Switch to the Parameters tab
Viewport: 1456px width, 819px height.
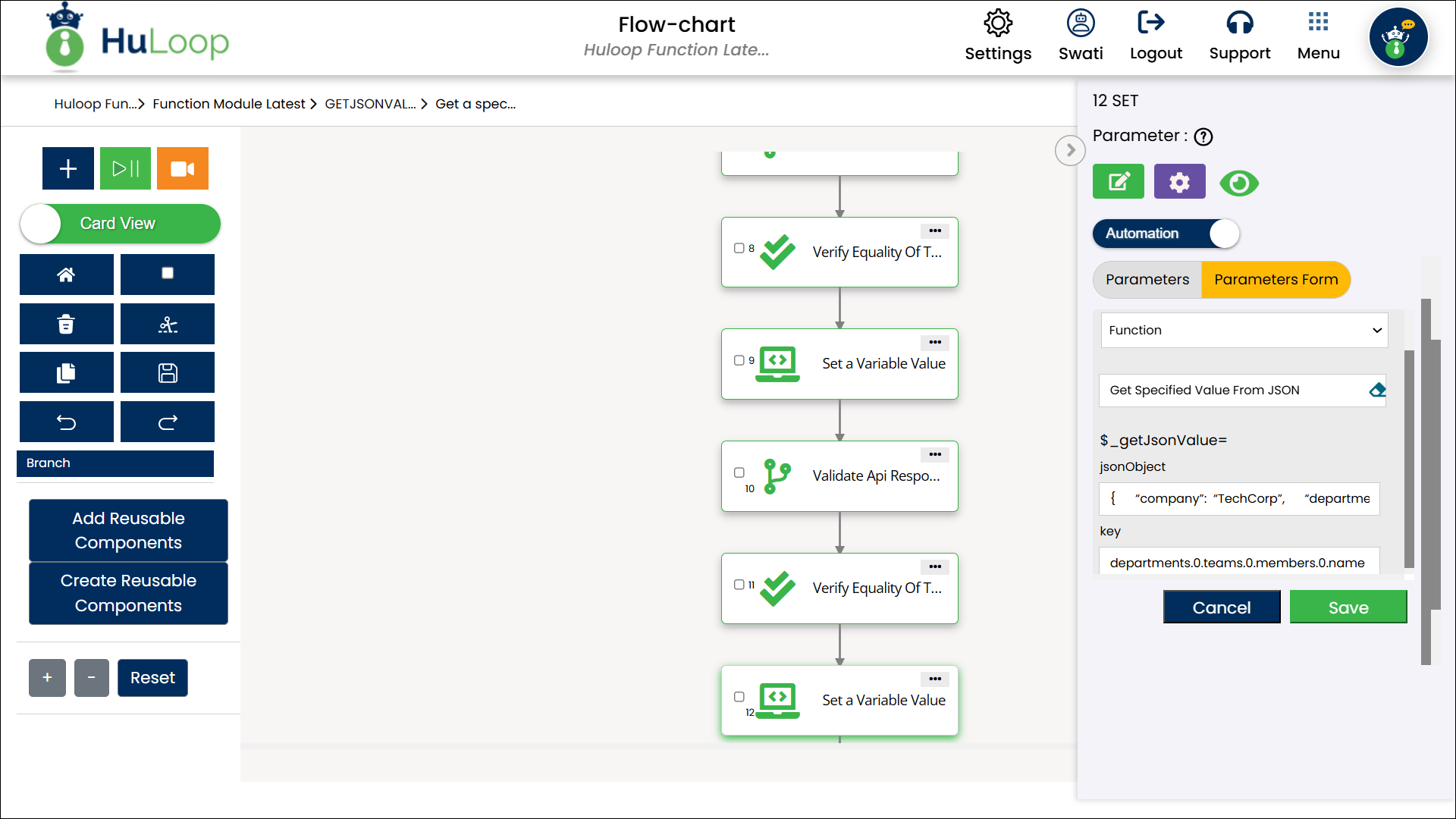(x=1147, y=280)
